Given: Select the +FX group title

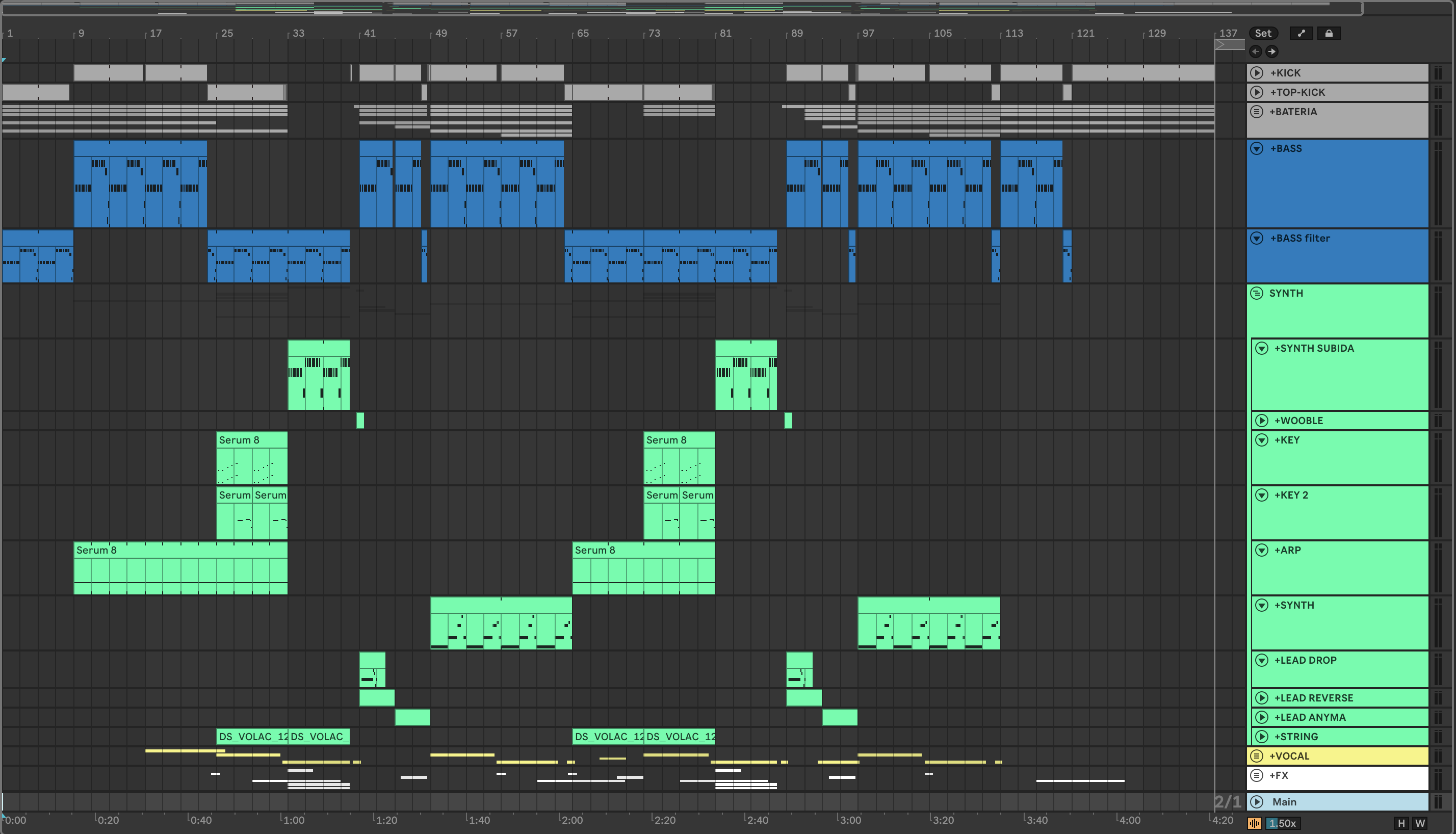Looking at the screenshot, I should tap(1279, 775).
